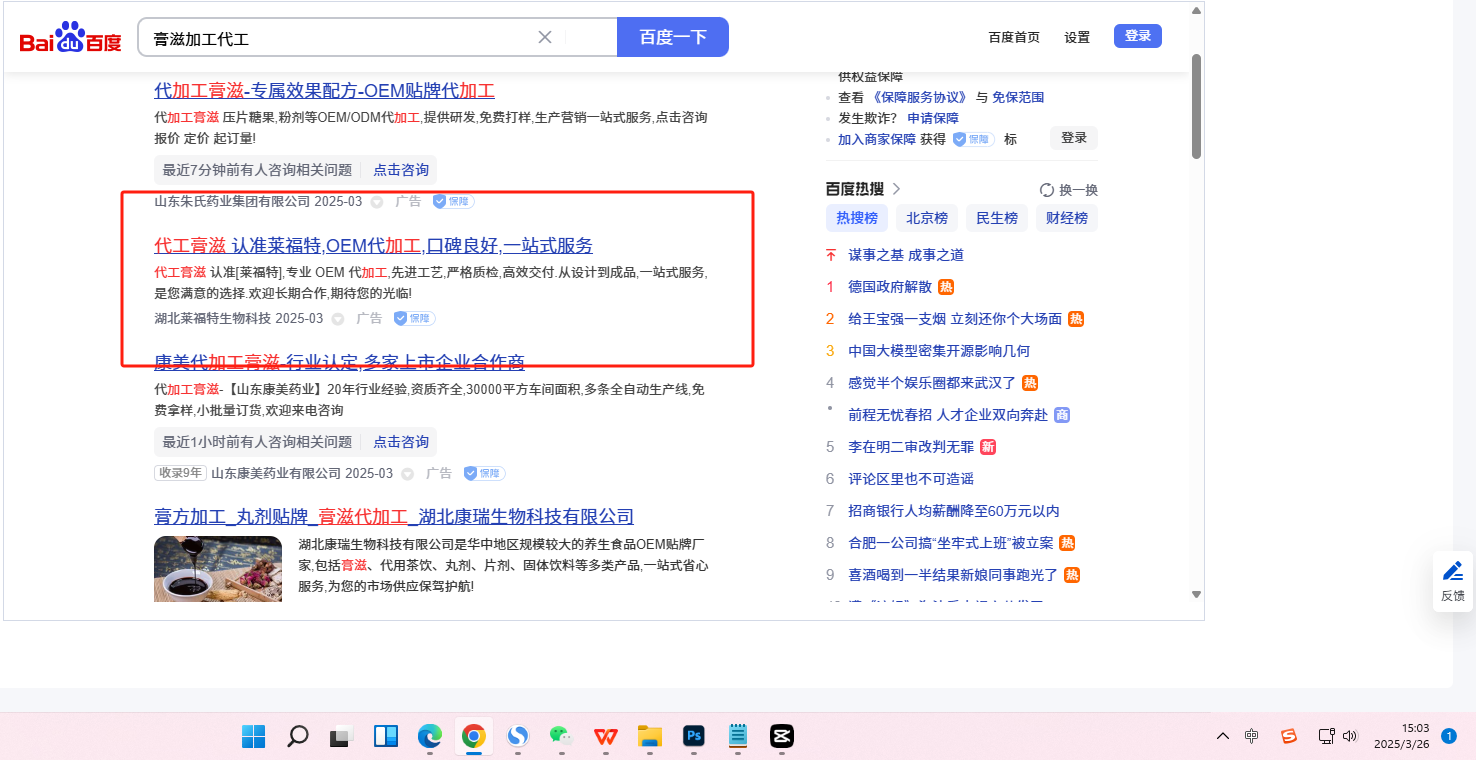Expand dropdown arrow beside 湖北莱福特生物科技 2025-03
This screenshot has width=1476, height=760.
coord(338,319)
